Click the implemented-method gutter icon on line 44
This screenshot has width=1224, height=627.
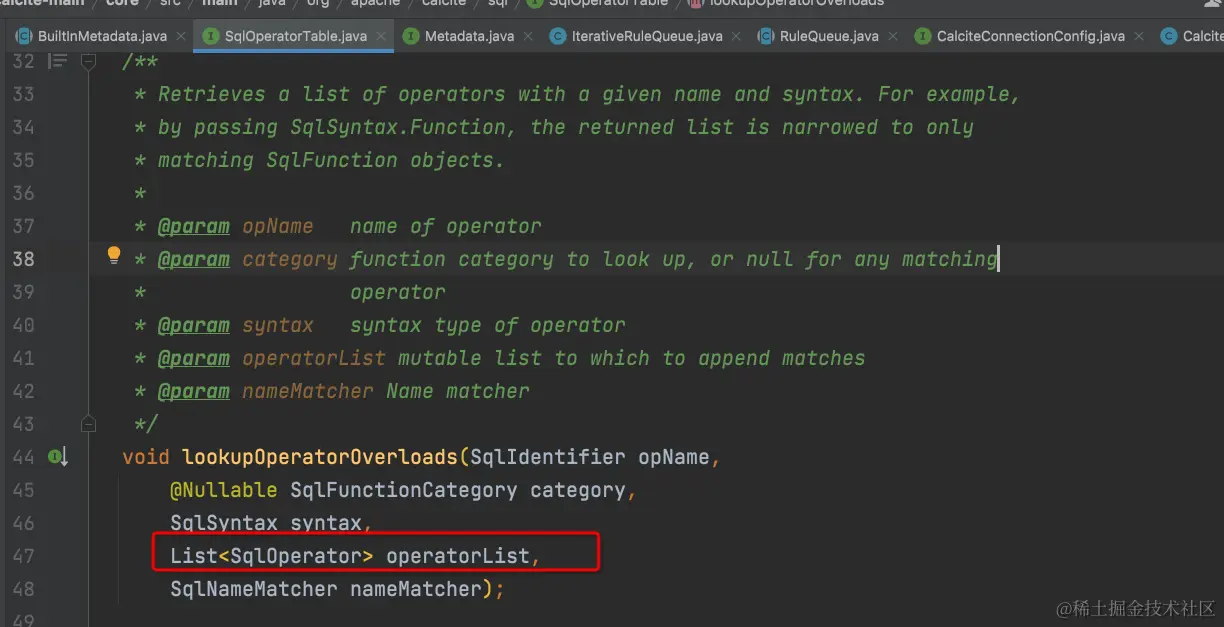(x=58, y=457)
